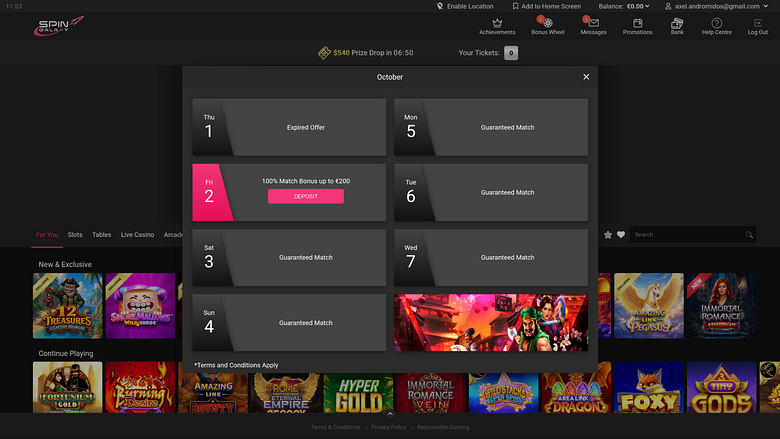
Task: Select the Tue 6 Guaranteed Match card
Action: [491, 192]
